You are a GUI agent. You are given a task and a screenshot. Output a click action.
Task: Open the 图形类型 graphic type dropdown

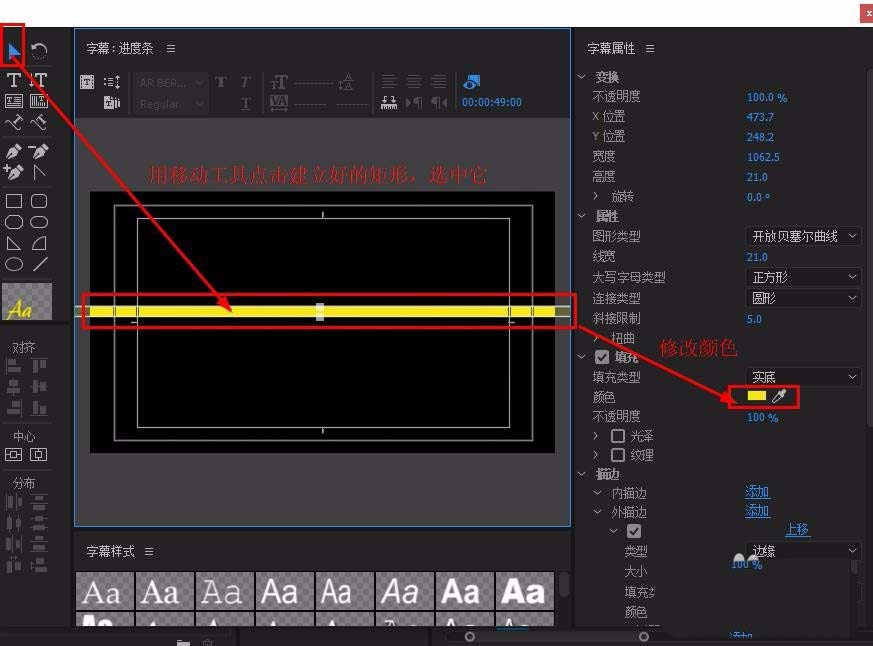[x=803, y=236]
